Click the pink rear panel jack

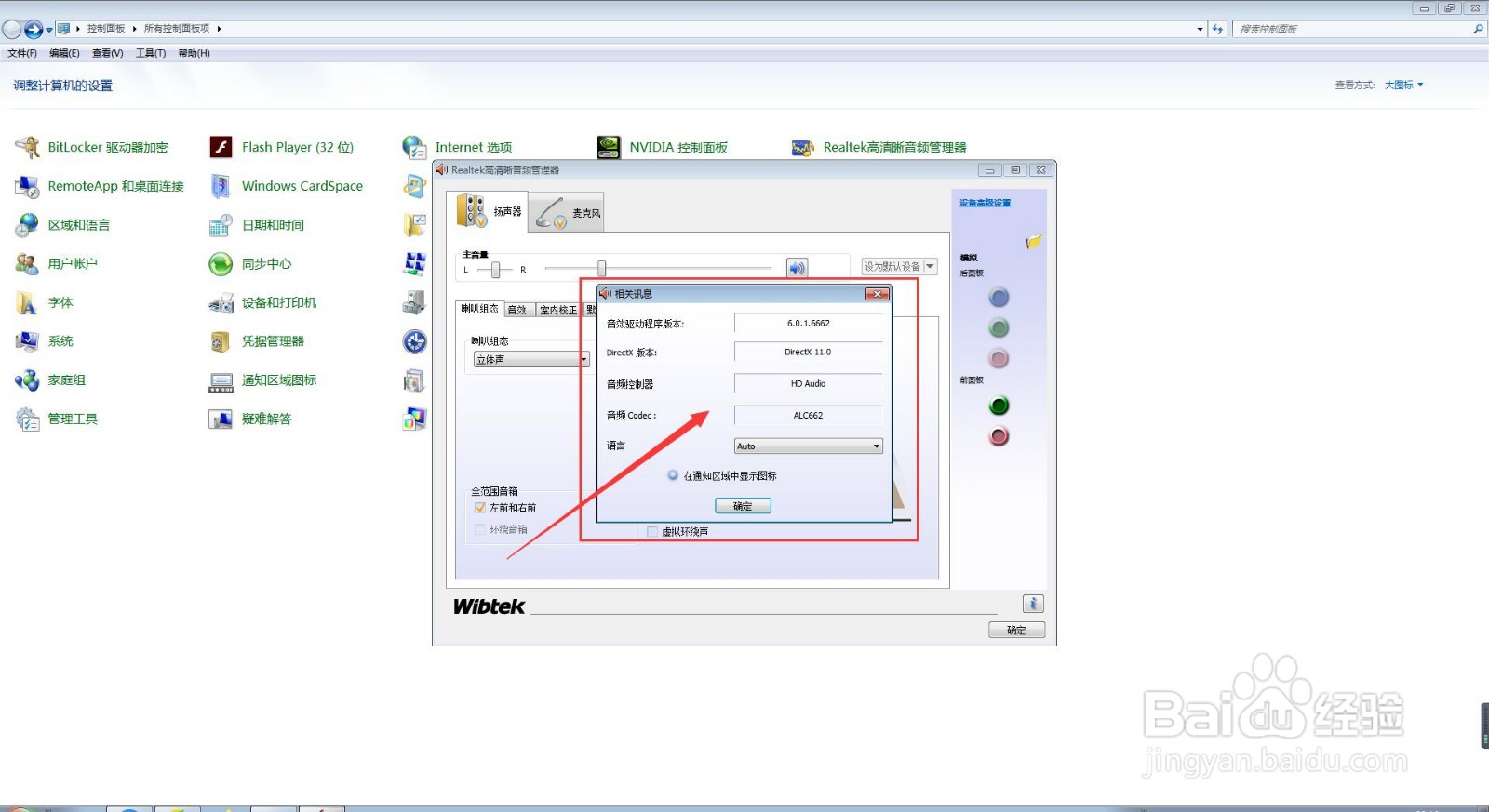point(999,358)
